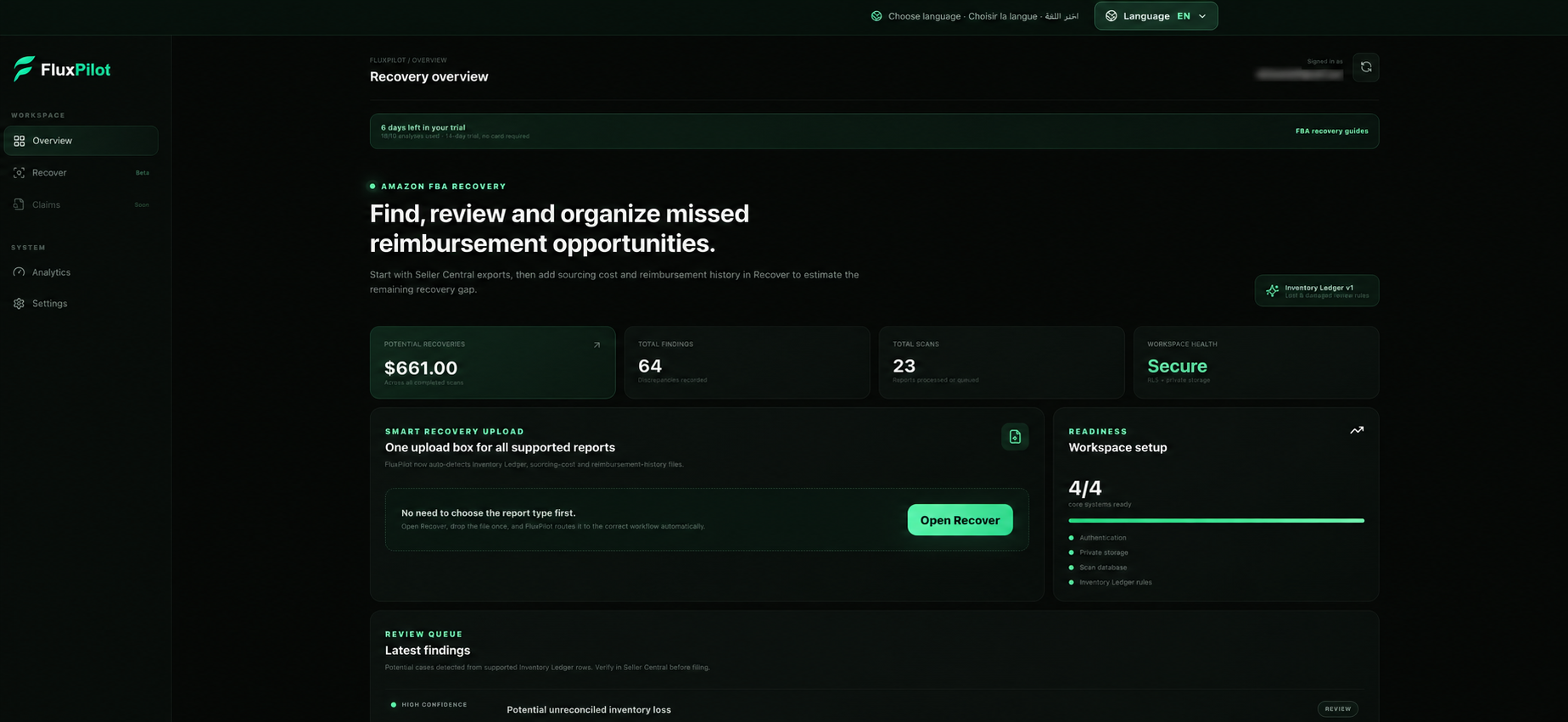Click the Workspace Health 'Secure' card
The width and height of the screenshot is (1568, 722).
pos(1256,362)
